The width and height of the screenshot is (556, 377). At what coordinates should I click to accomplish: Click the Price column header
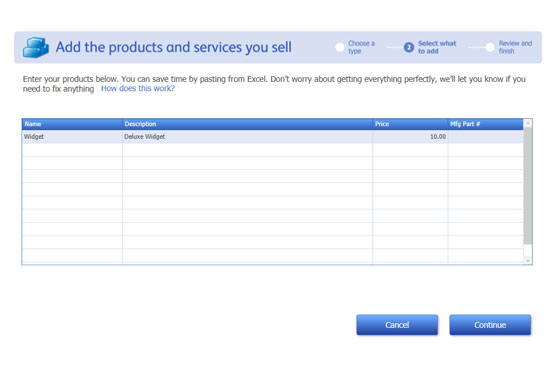(410, 124)
